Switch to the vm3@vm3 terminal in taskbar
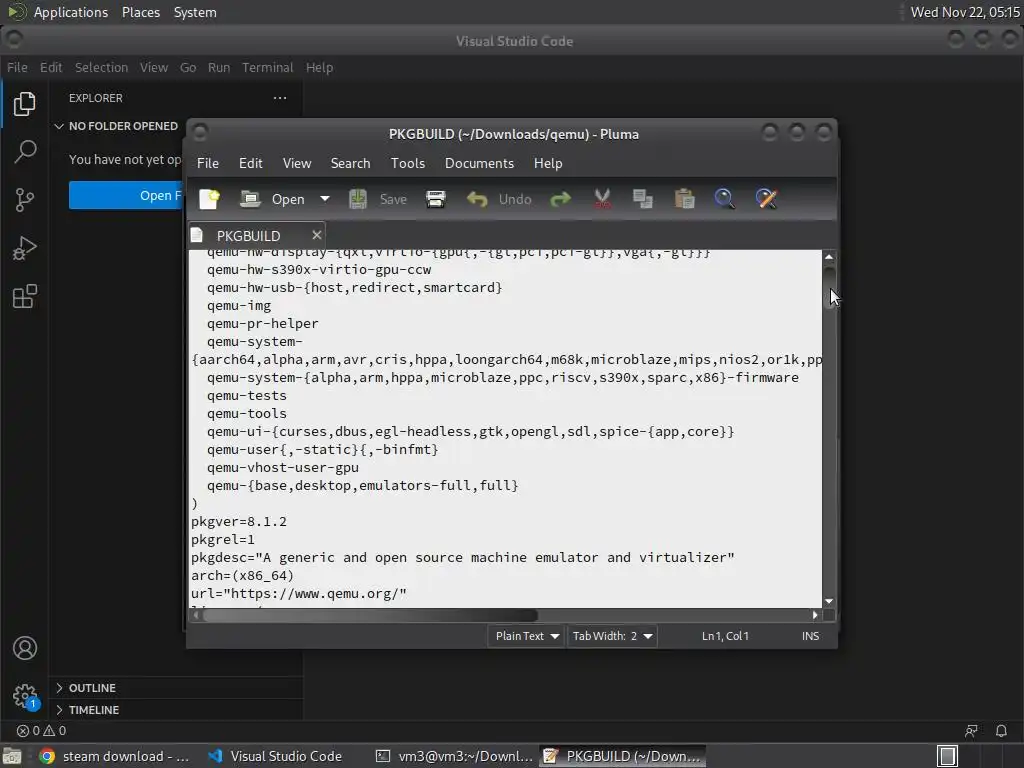 click(454, 756)
